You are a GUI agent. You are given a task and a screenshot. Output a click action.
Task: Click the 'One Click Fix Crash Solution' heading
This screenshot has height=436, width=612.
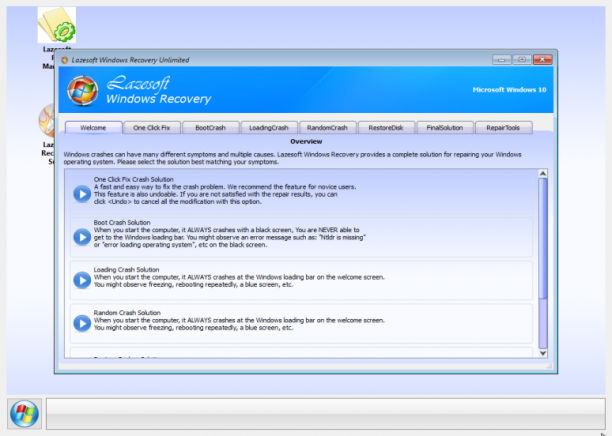click(133, 179)
